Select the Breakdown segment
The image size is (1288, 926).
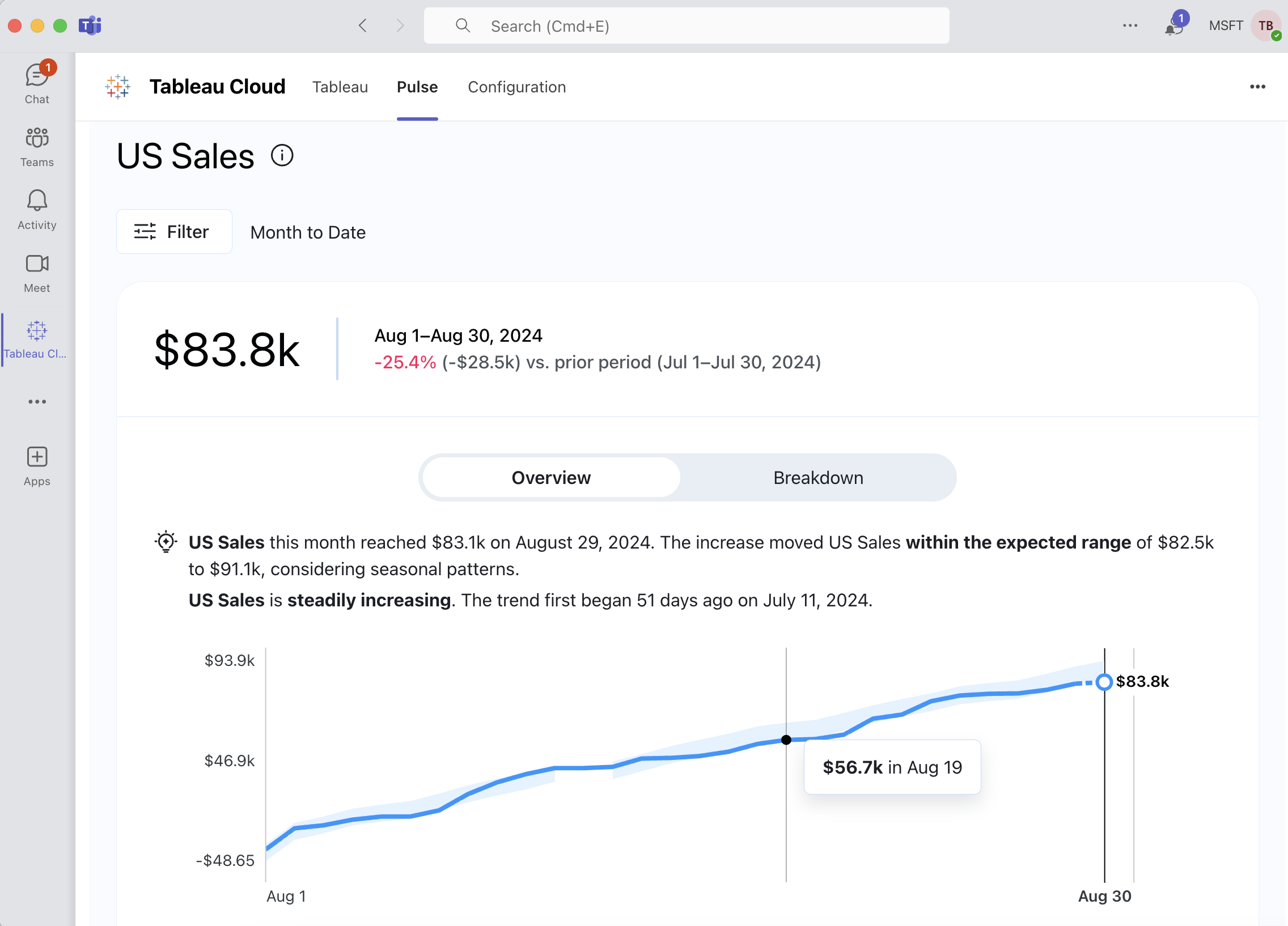pos(818,478)
